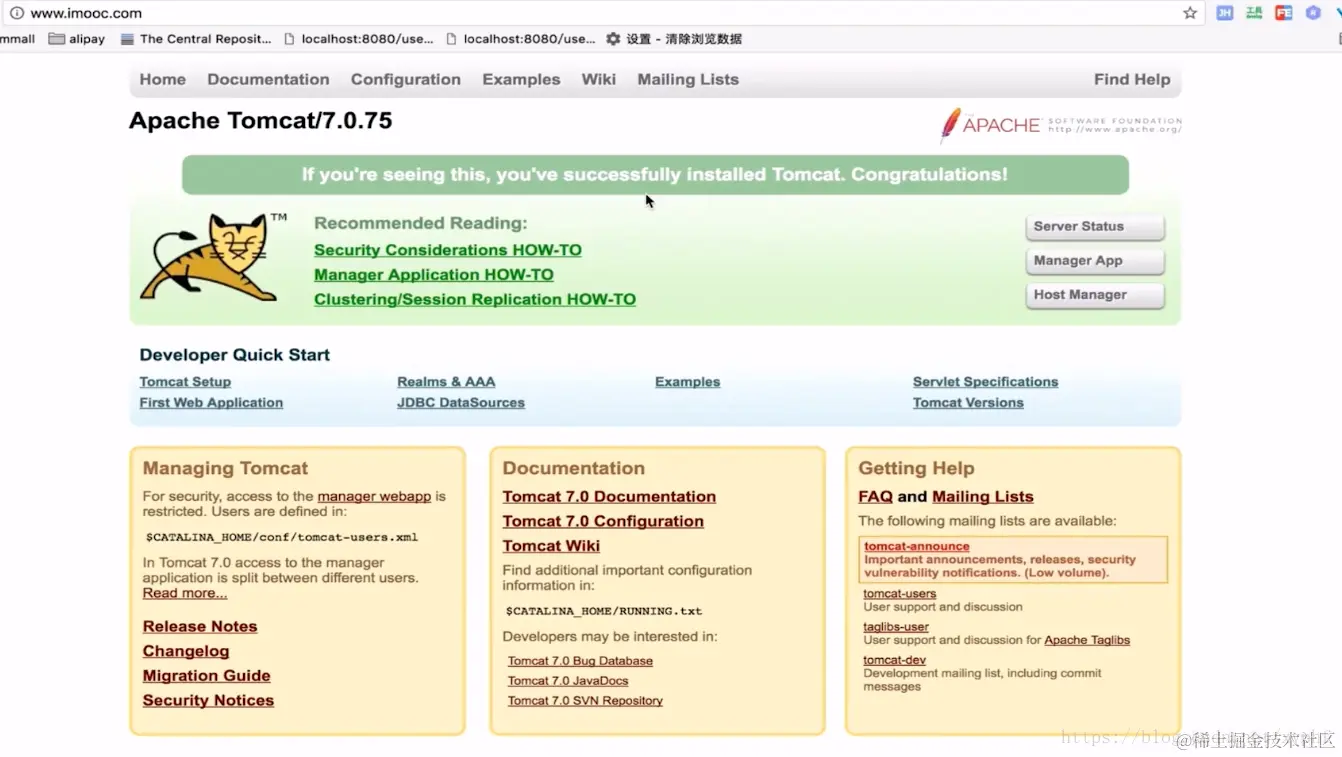The width and height of the screenshot is (1342, 757).
Task: Click the successfully installed Tomcat congratulations banner
Action: pos(655,175)
